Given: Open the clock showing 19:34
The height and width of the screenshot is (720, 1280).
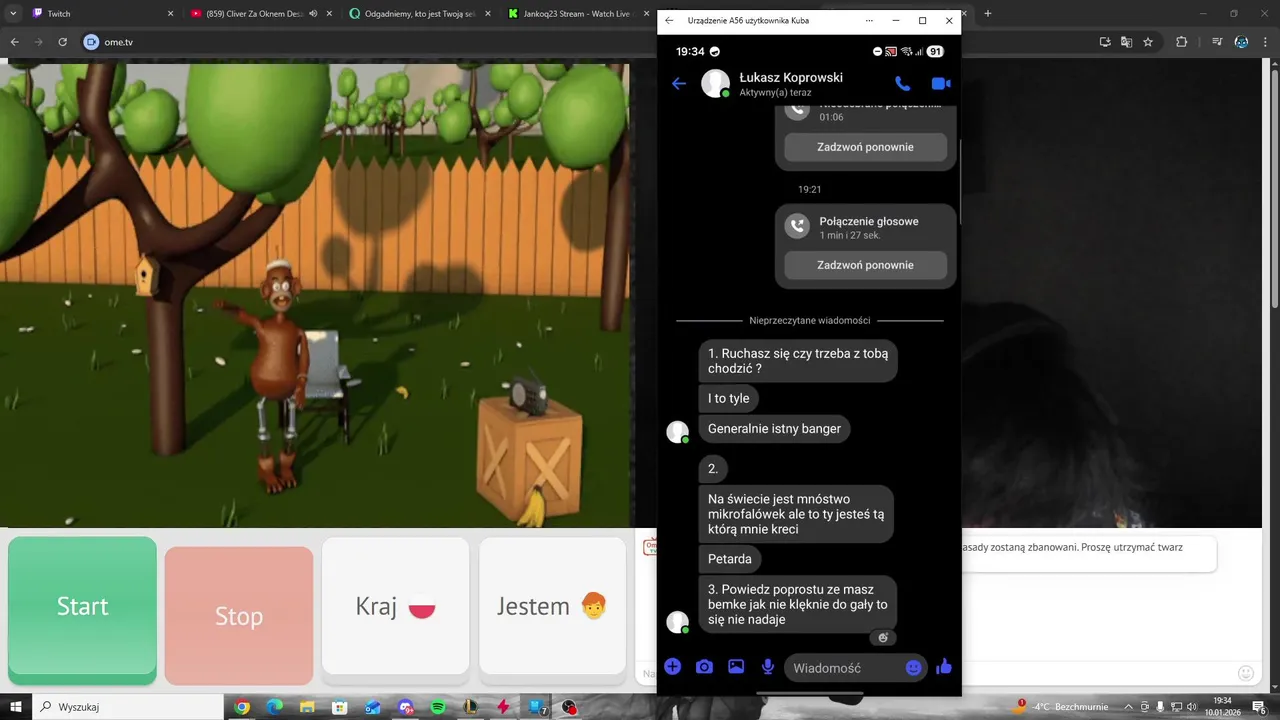Looking at the screenshot, I should tap(1222, 707).
